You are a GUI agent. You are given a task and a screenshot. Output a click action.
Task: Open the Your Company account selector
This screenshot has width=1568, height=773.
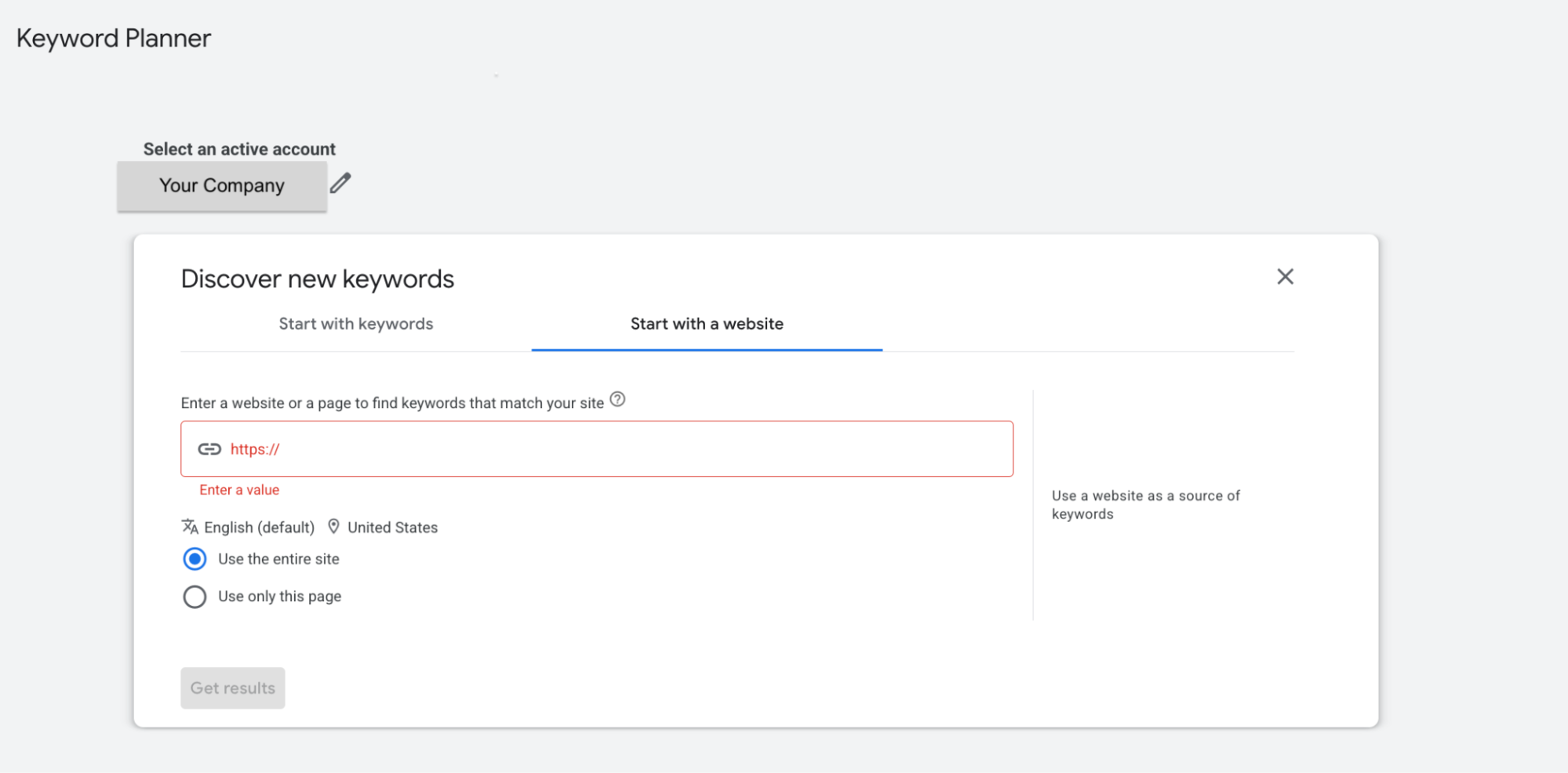222,186
